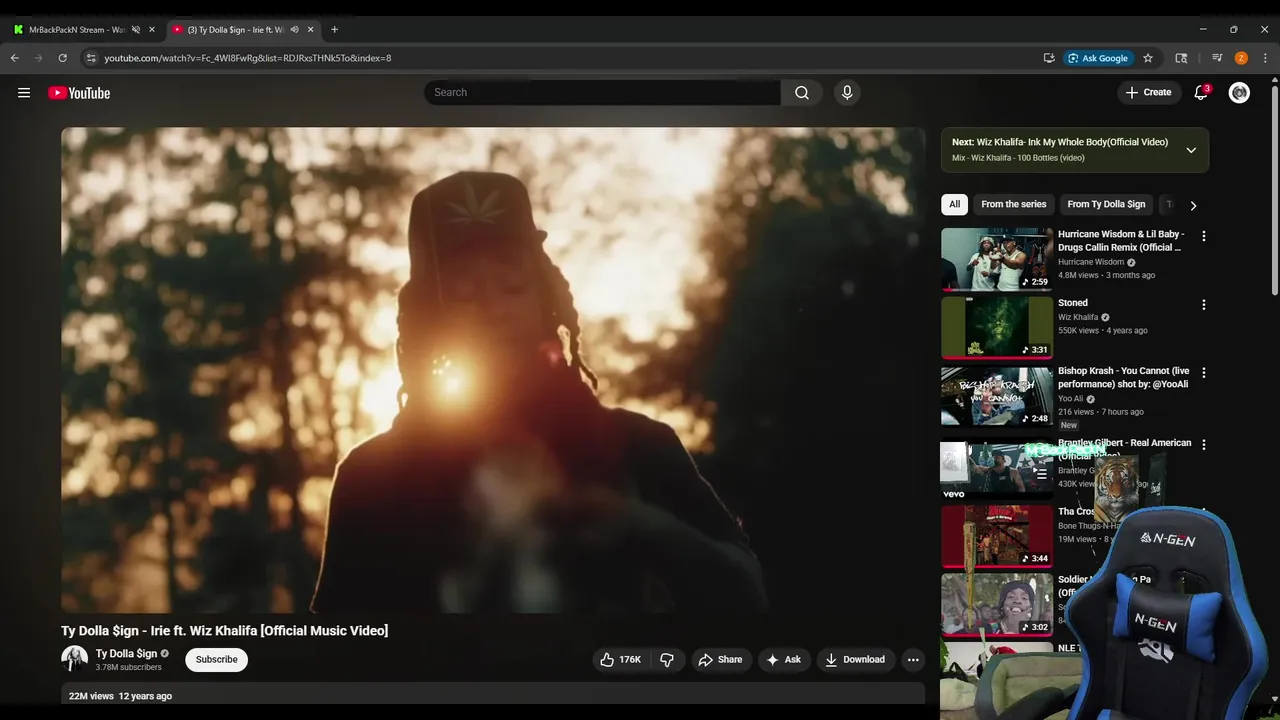Open the tab search icon in toolbar

(1181, 58)
